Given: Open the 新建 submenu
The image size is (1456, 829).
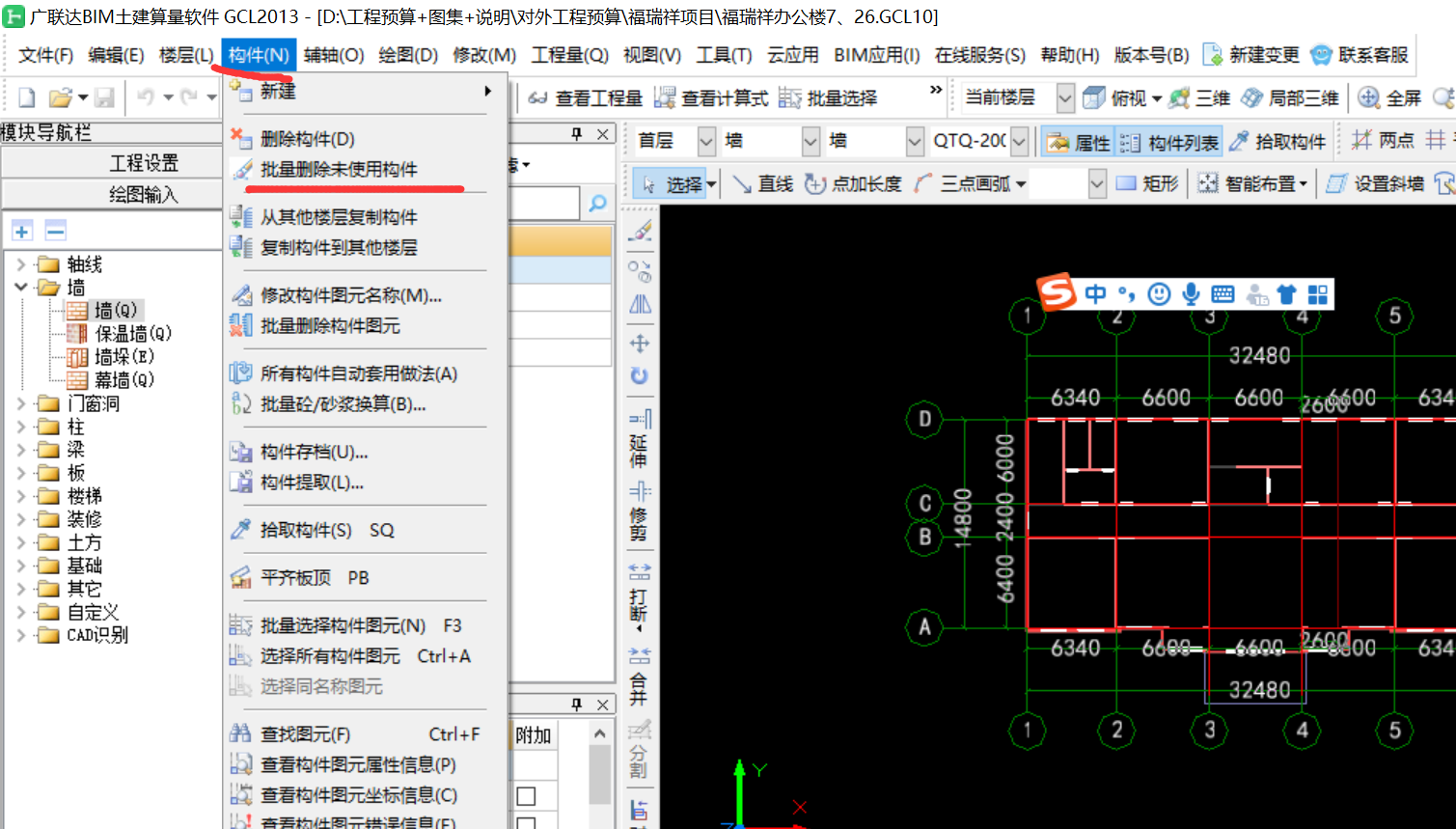Looking at the screenshot, I should 365,91.
